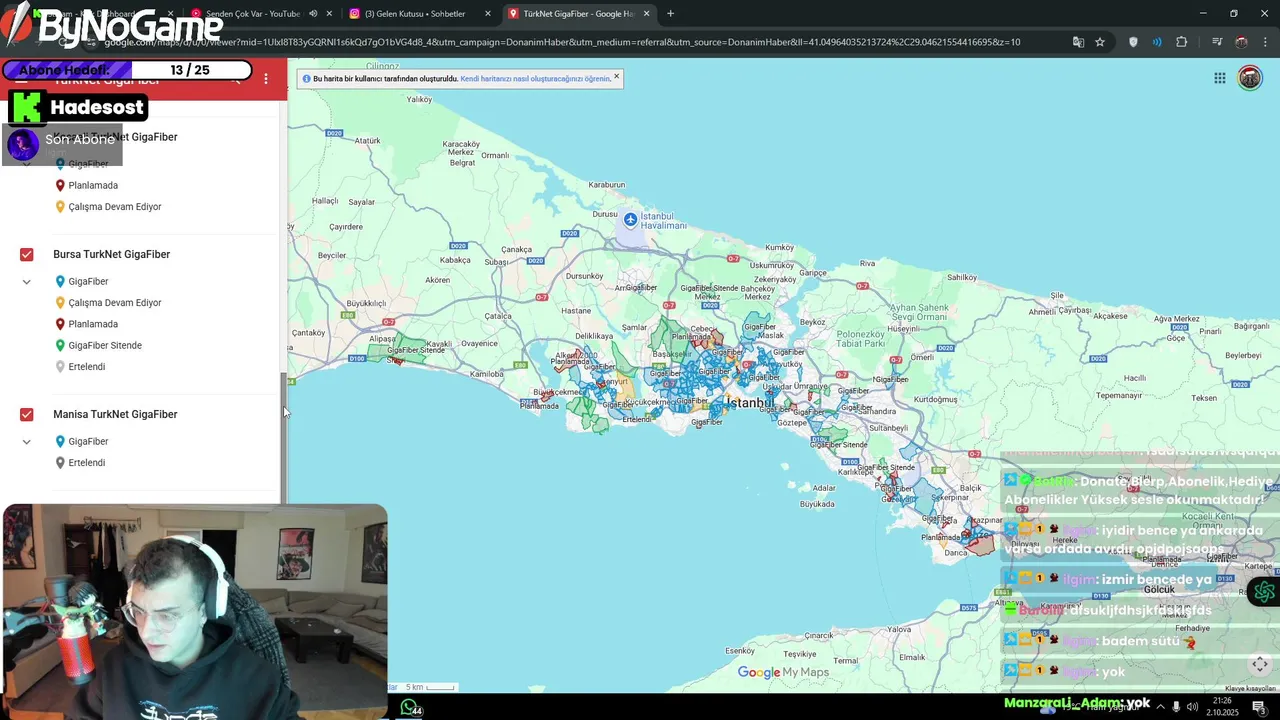
Task: Open the Google apps grid
Action: click(1220, 78)
